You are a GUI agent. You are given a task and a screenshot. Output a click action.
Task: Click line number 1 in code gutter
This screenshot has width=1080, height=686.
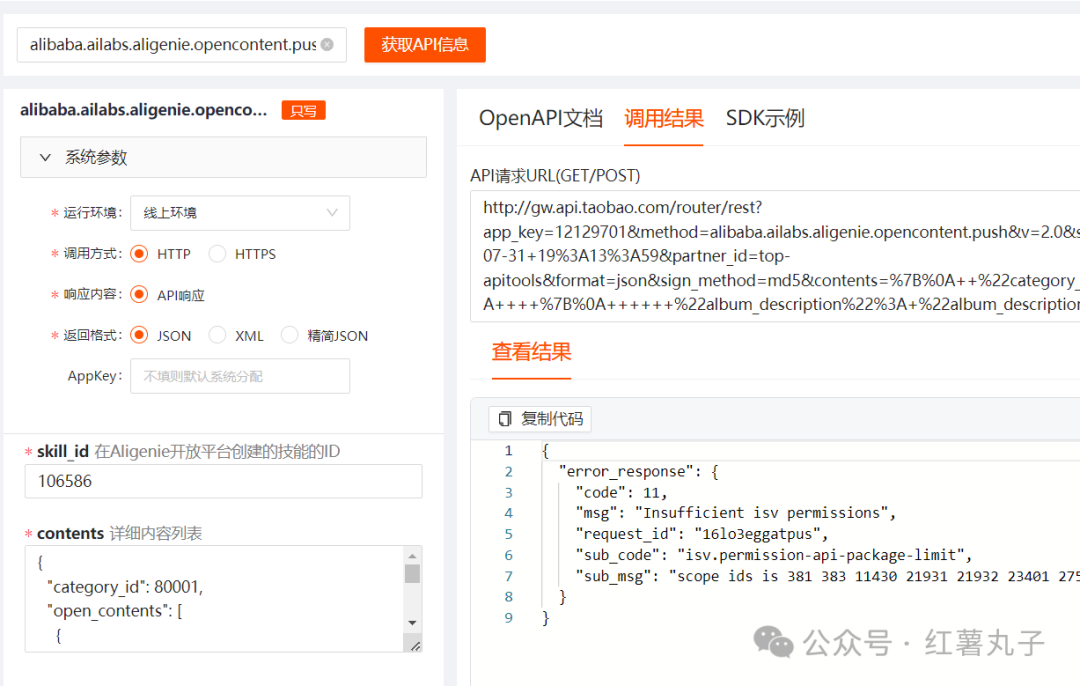[x=508, y=450]
